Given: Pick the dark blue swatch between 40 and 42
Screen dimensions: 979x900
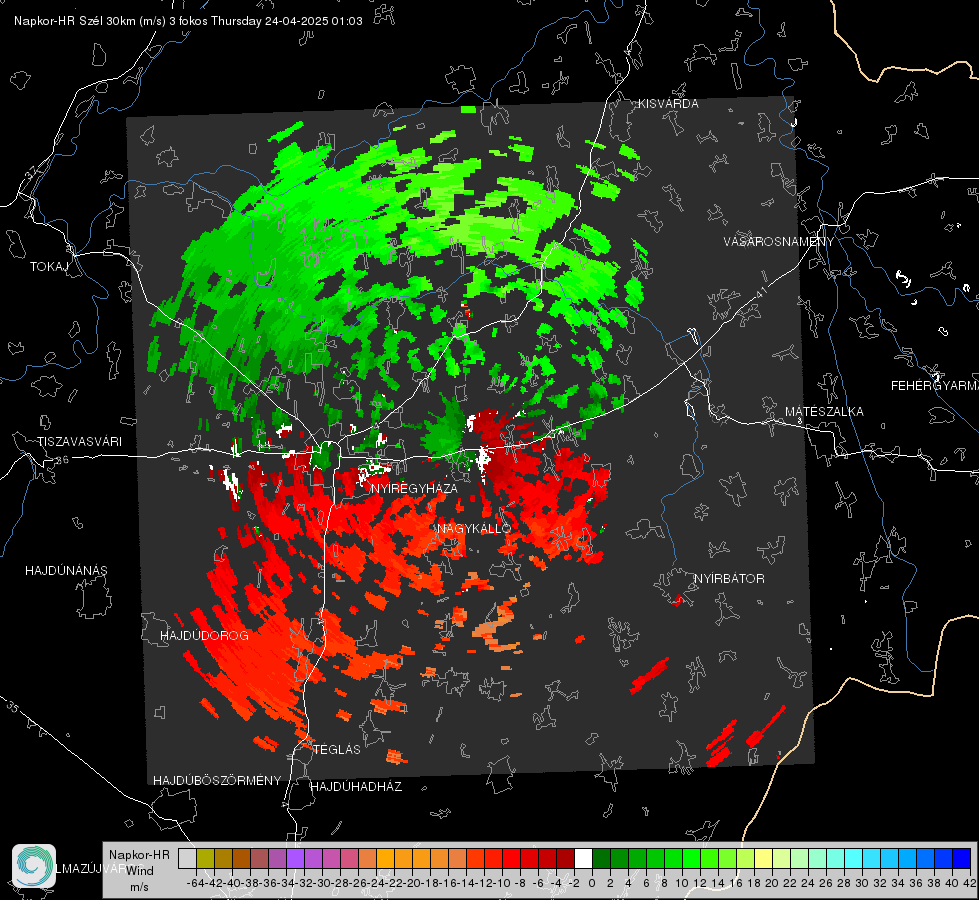Looking at the screenshot, I should (962, 858).
